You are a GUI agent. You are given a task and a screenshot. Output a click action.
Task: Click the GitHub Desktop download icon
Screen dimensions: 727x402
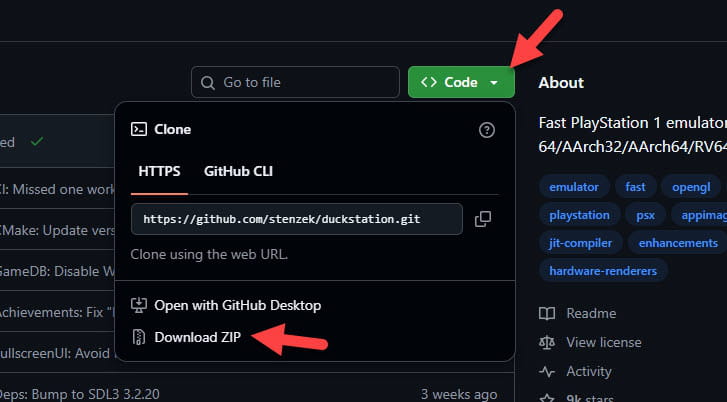[x=139, y=305]
